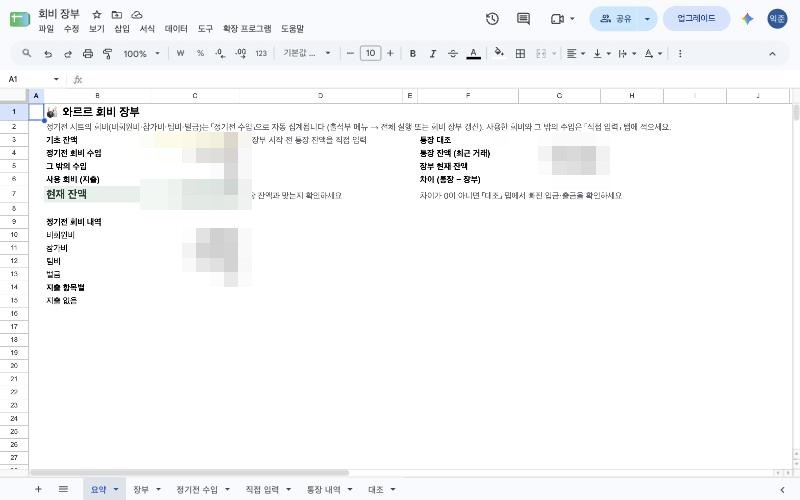Viewport: 800px width, 500px height.
Task: Open the 파일 menu
Action: (x=46, y=29)
